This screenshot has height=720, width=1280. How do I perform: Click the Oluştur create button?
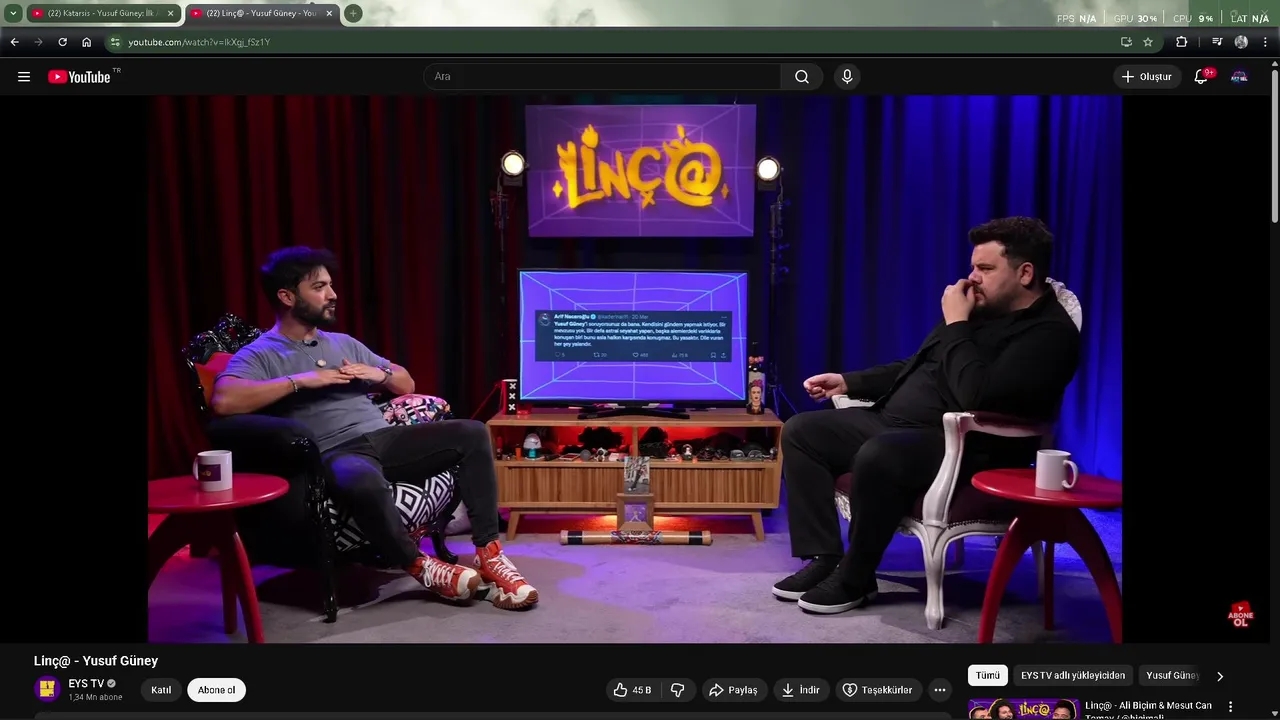(x=1146, y=77)
